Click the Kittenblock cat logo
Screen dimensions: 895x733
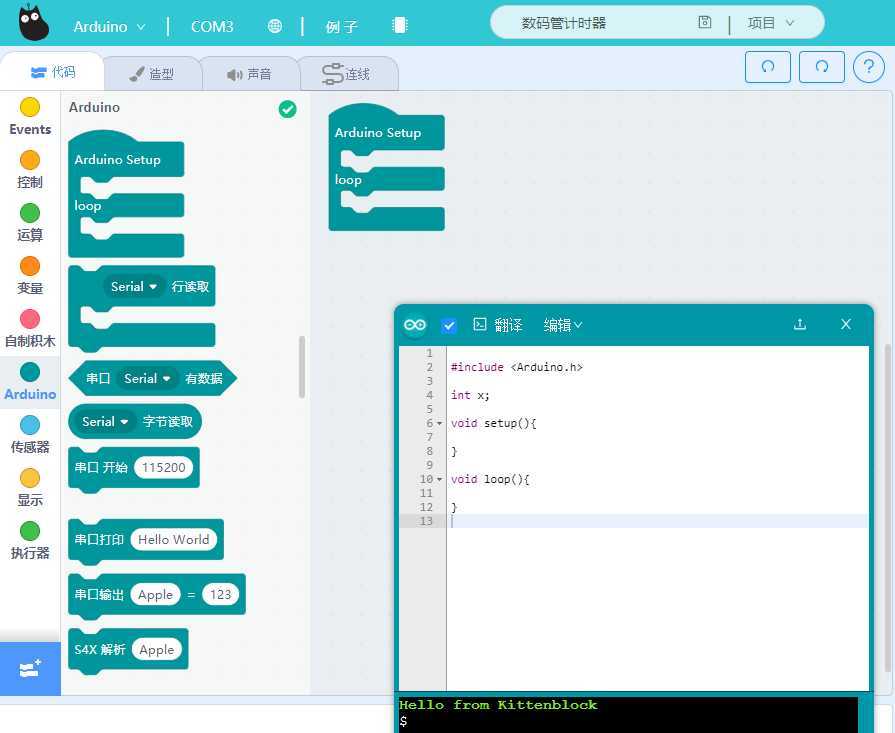(x=33, y=22)
